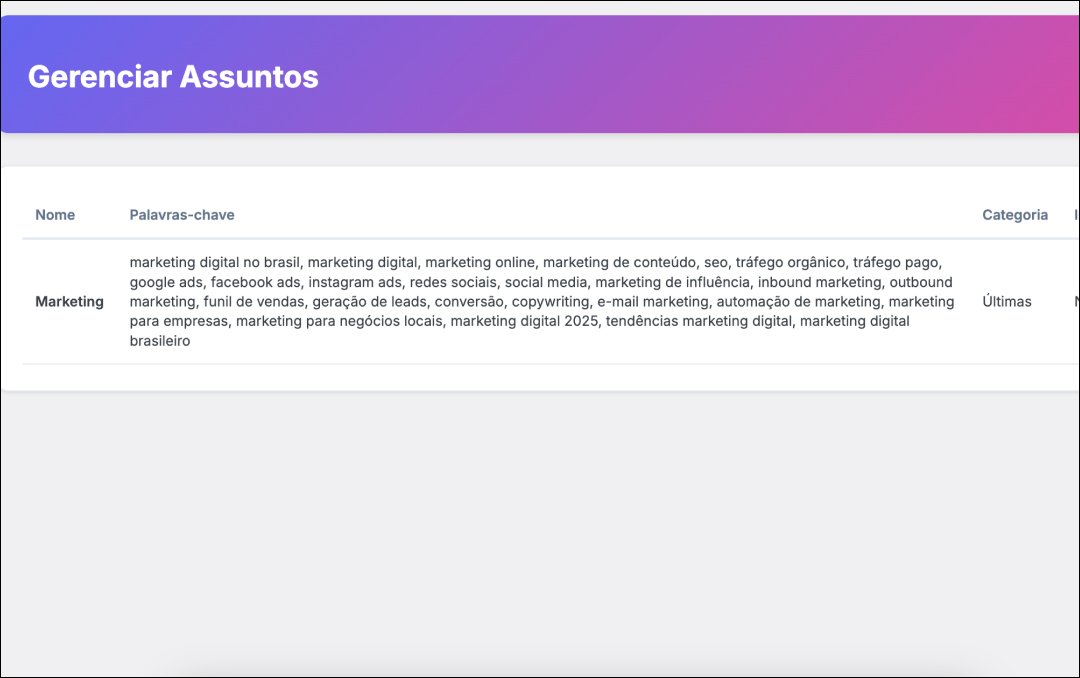Click the Gerenciar Assuntos page heading
Viewport: 1080px width, 678px height.
[173, 77]
